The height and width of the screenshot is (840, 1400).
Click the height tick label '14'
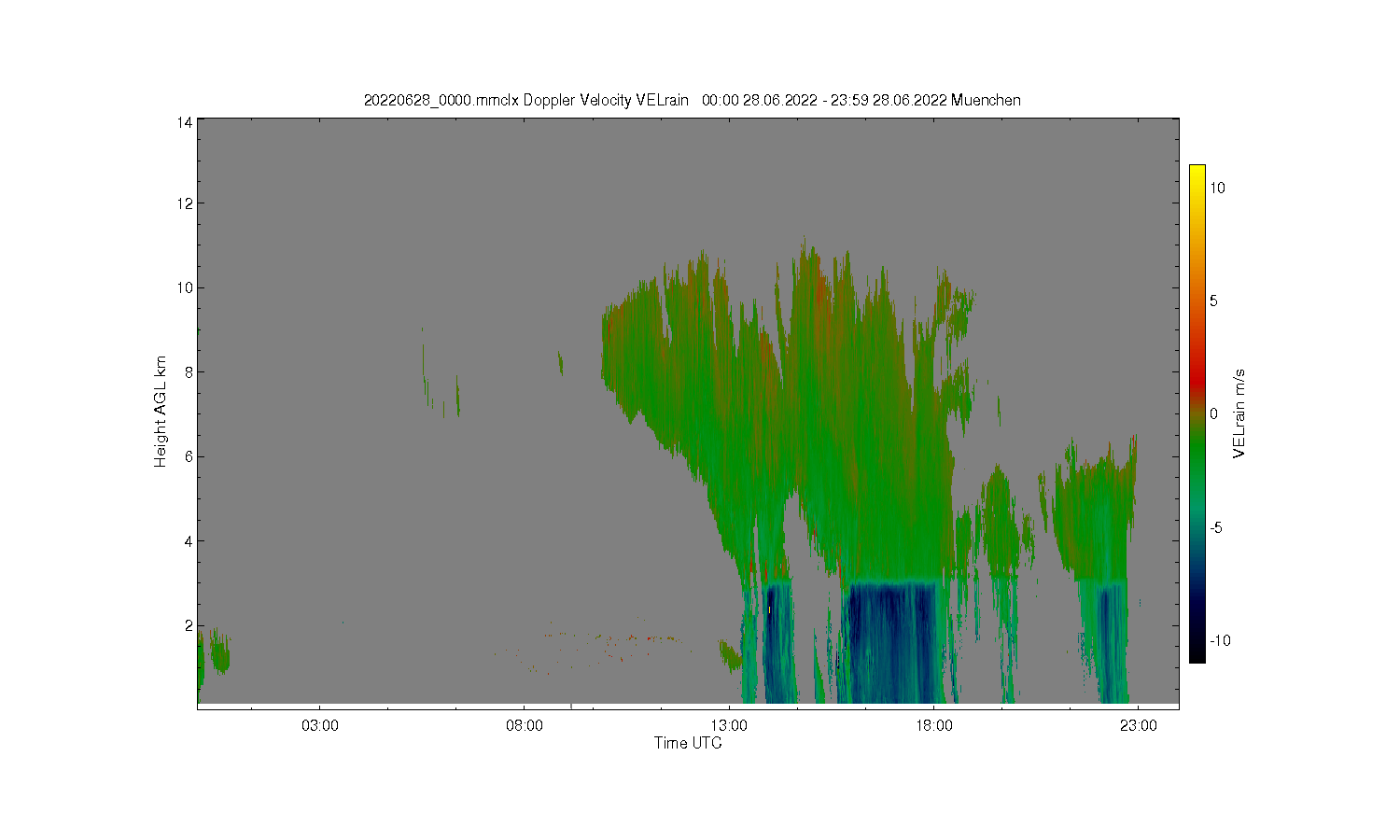[185, 122]
